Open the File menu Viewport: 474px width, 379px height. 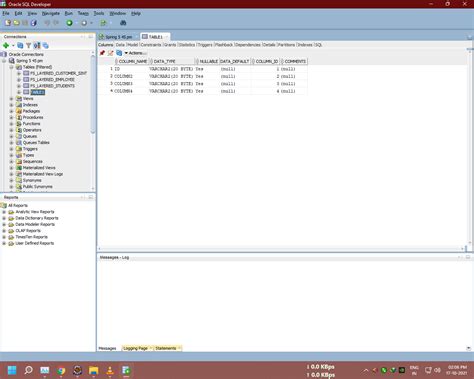6,13
